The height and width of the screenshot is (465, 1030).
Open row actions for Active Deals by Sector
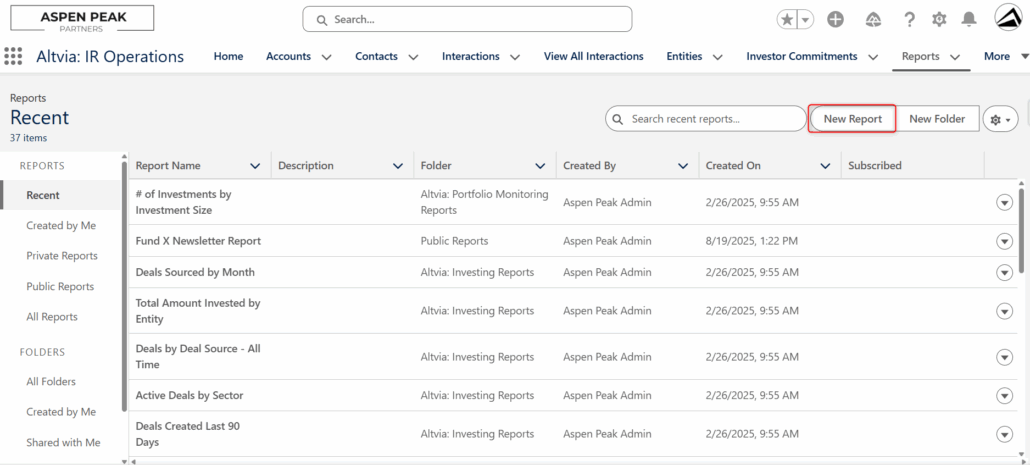click(x=1004, y=395)
